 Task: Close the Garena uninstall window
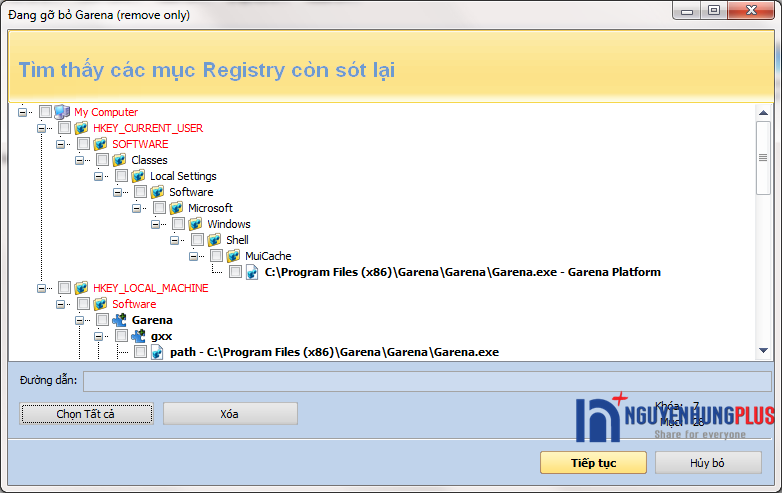pos(751,10)
